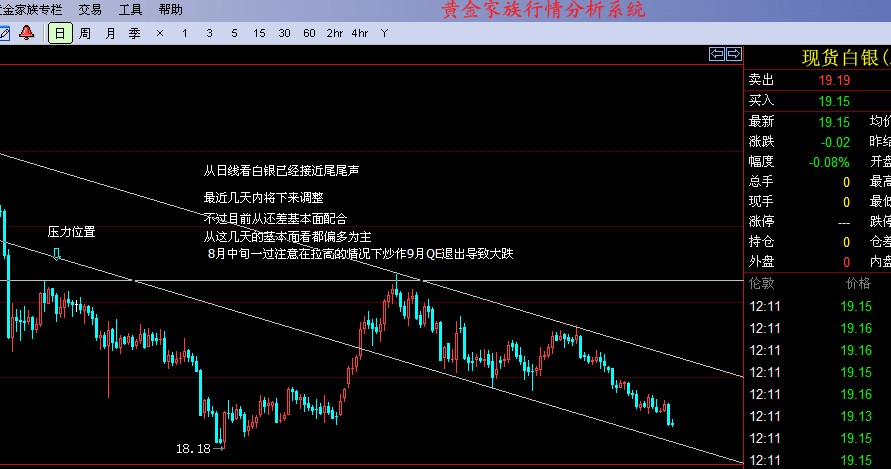Screen dimensions: 891x469
Task: Select the 30 minute timeframe
Action: (x=284, y=34)
